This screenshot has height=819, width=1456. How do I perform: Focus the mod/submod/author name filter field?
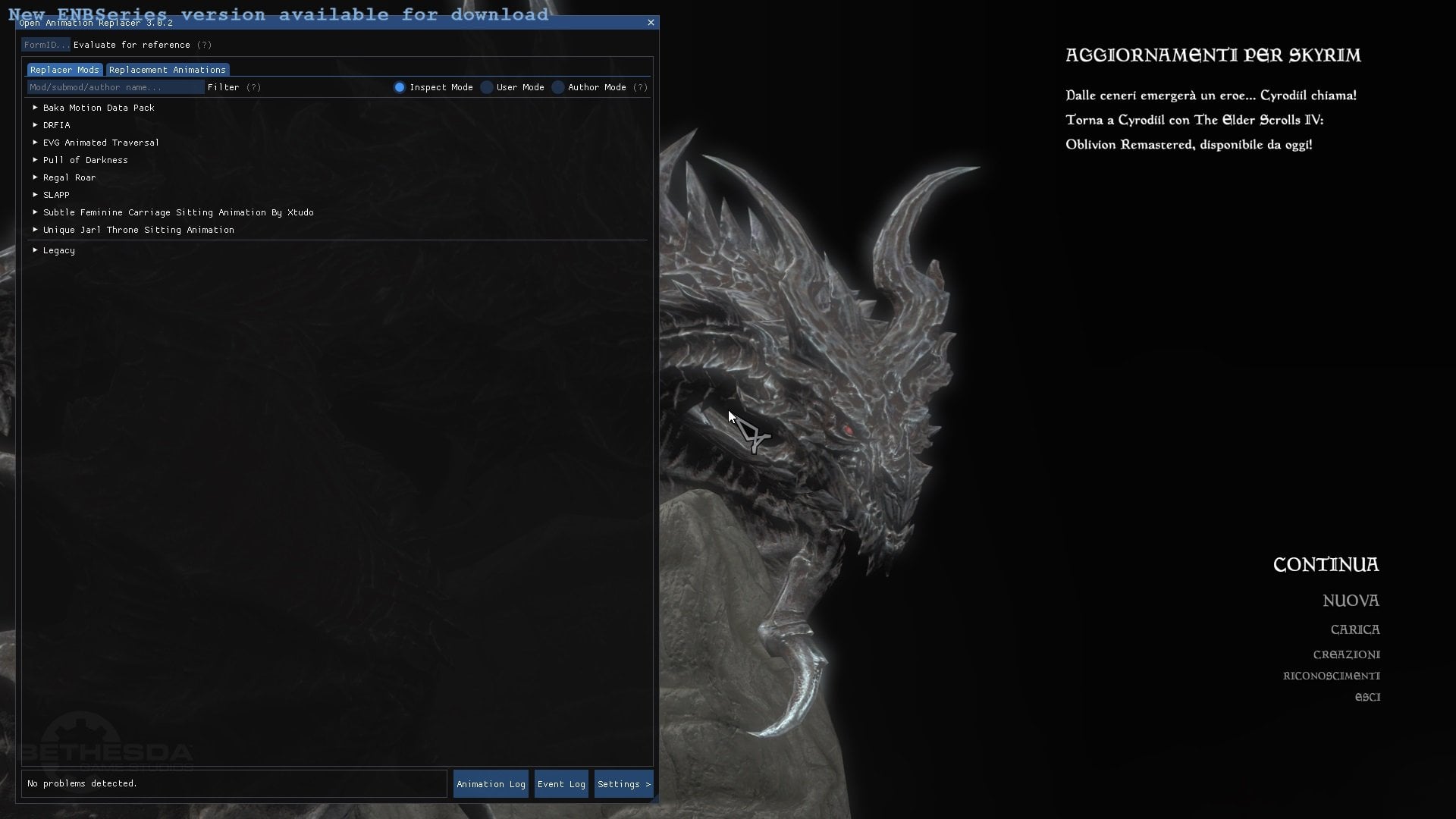[x=115, y=87]
